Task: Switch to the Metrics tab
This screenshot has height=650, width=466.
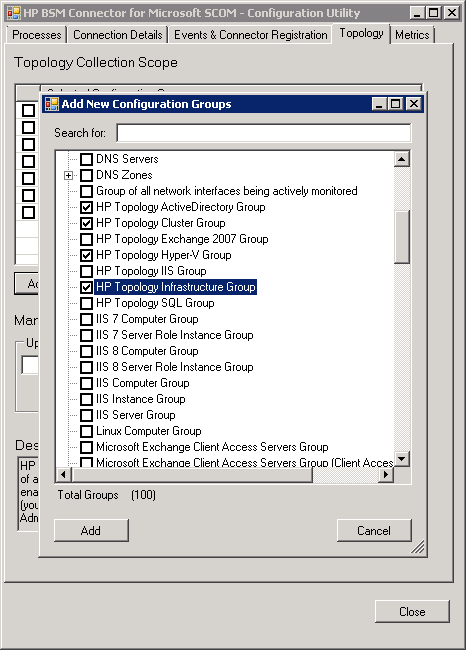Action: click(412, 35)
